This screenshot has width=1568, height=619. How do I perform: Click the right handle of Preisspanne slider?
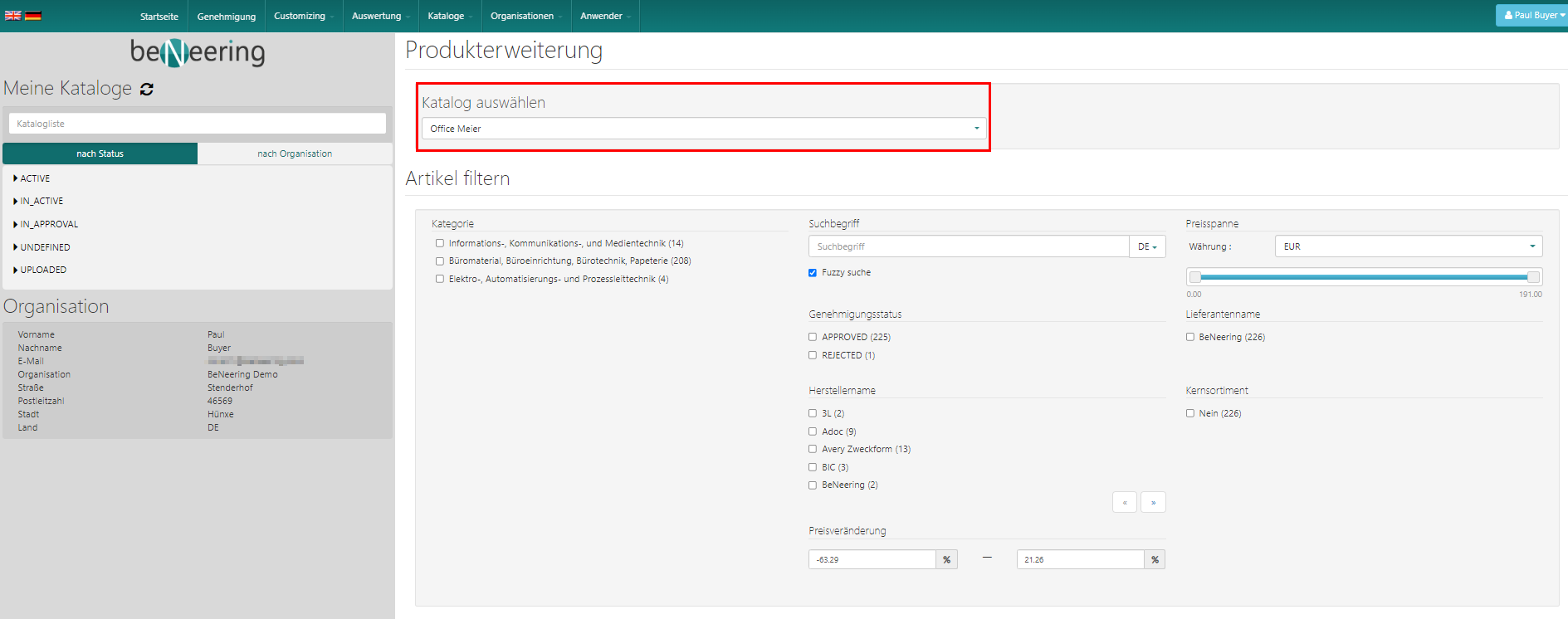[x=1533, y=277]
